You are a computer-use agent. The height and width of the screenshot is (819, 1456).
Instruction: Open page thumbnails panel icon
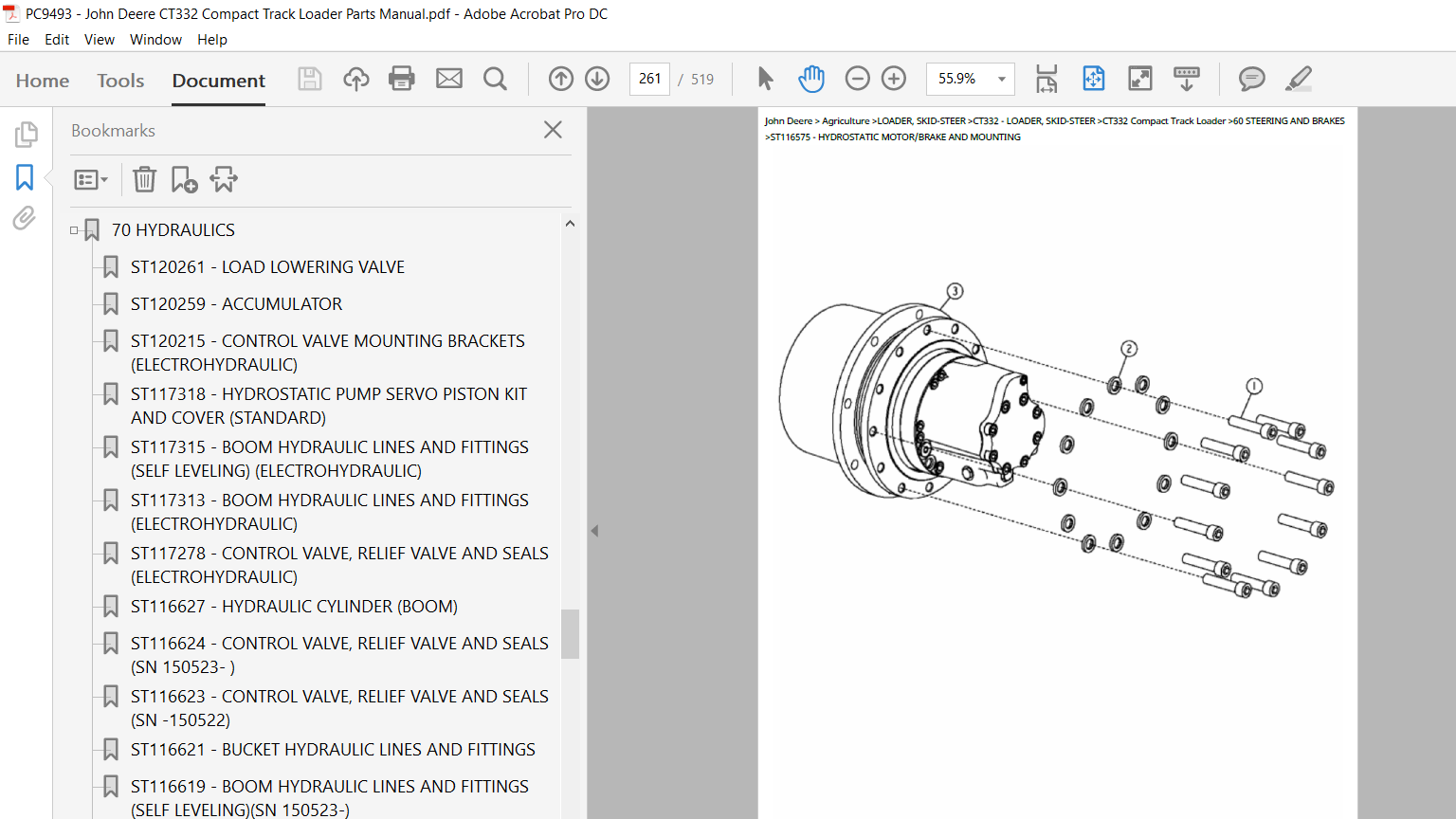26,135
